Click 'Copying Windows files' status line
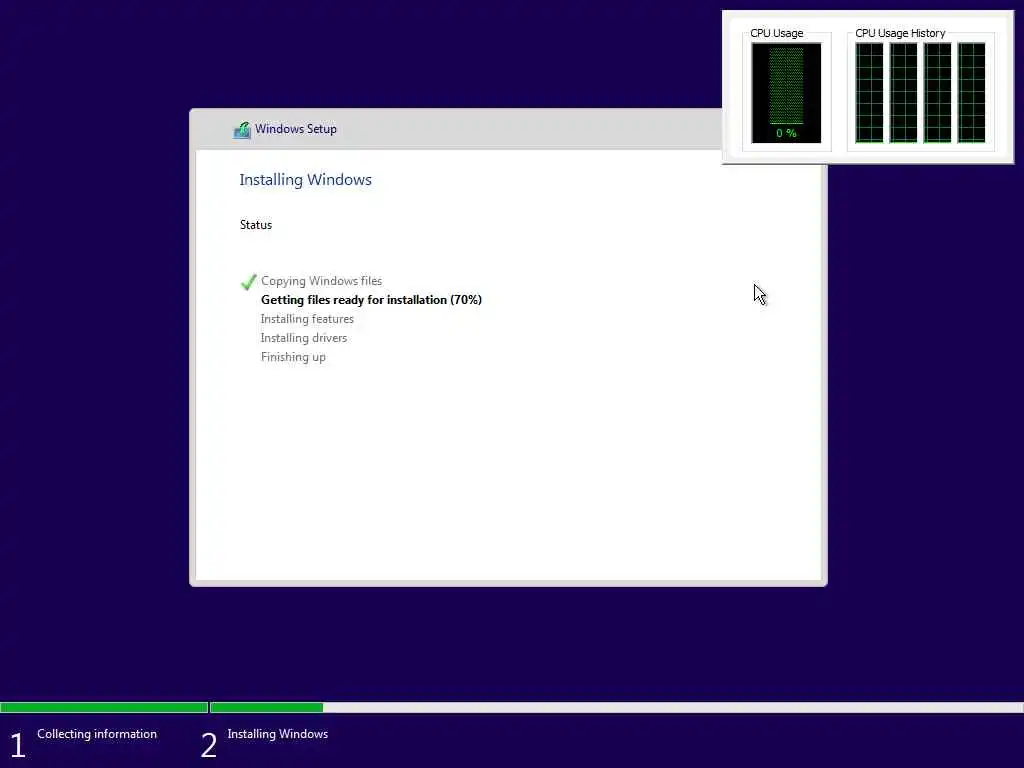This screenshot has height=768, width=1024. (321, 281)
